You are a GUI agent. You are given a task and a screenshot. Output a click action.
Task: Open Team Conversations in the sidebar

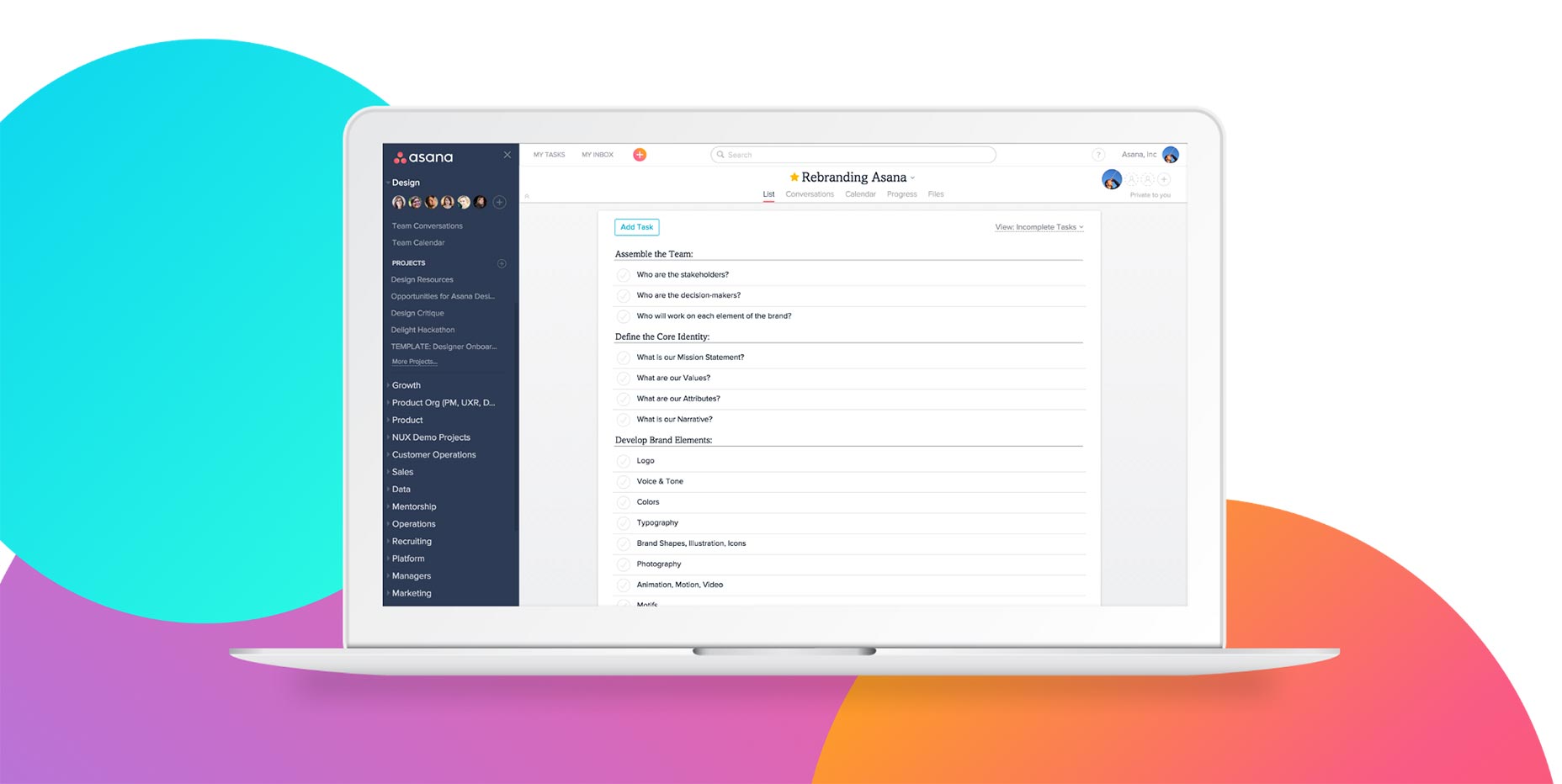pyautogui.click(x=427, y=226)
